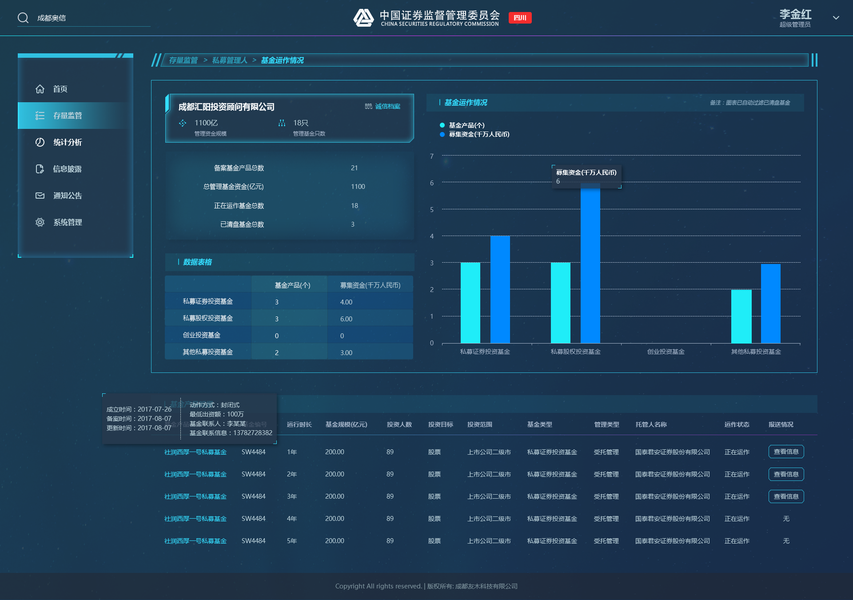Click the 6.00 cell in data table

(346, 319)
